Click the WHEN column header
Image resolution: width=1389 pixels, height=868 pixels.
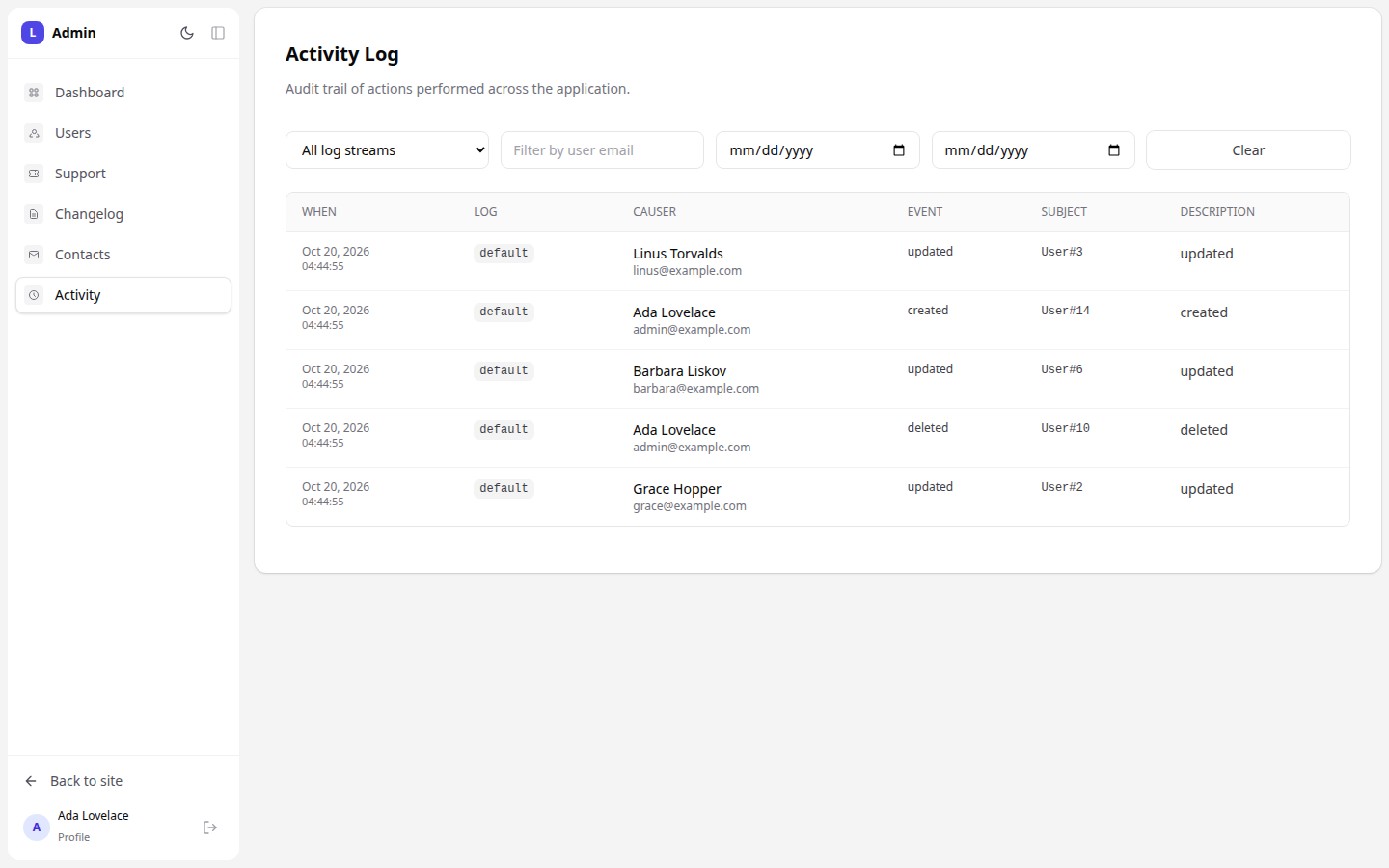pos(319,212)
